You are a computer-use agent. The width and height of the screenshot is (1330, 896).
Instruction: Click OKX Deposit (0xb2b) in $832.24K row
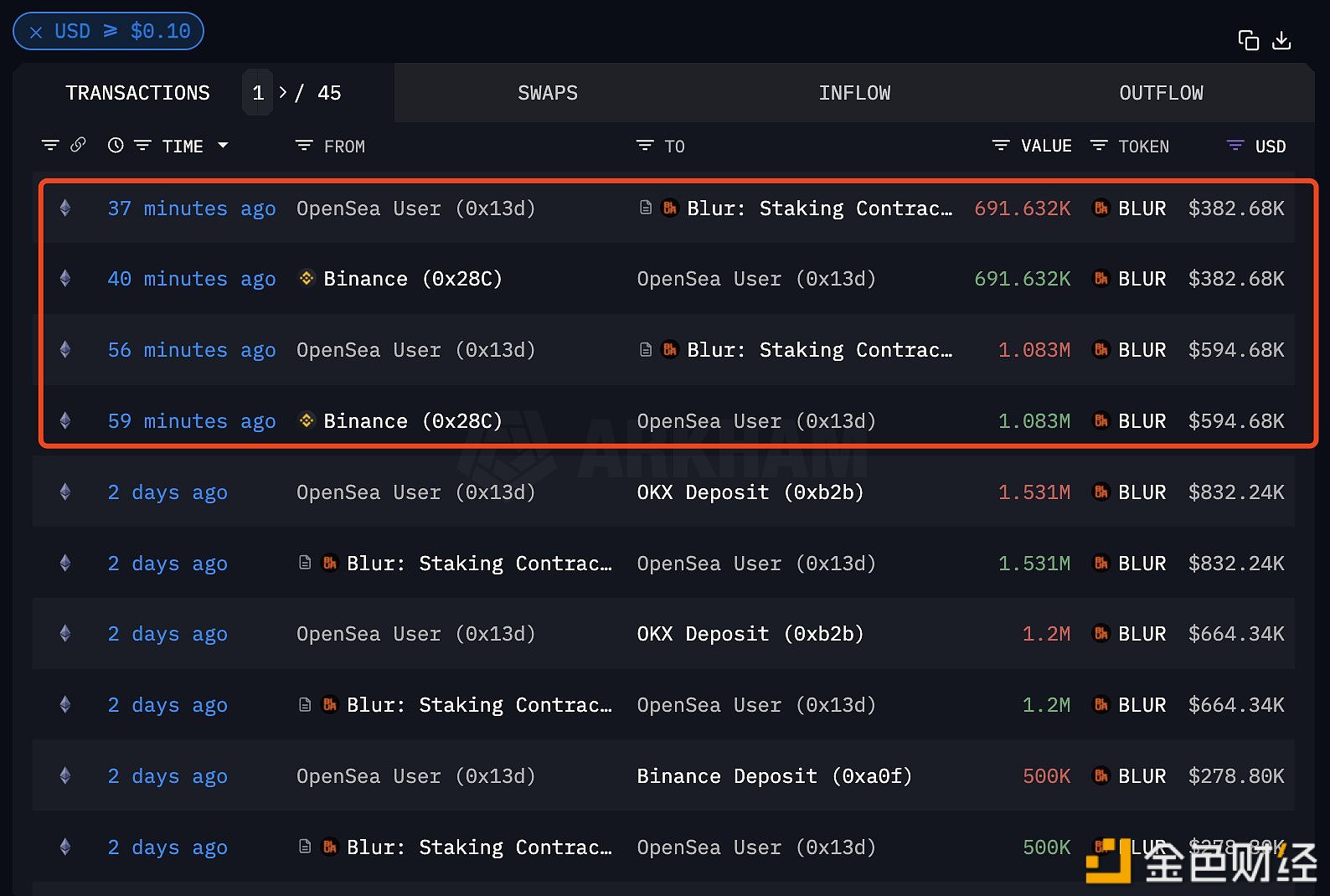coord(750,492)
